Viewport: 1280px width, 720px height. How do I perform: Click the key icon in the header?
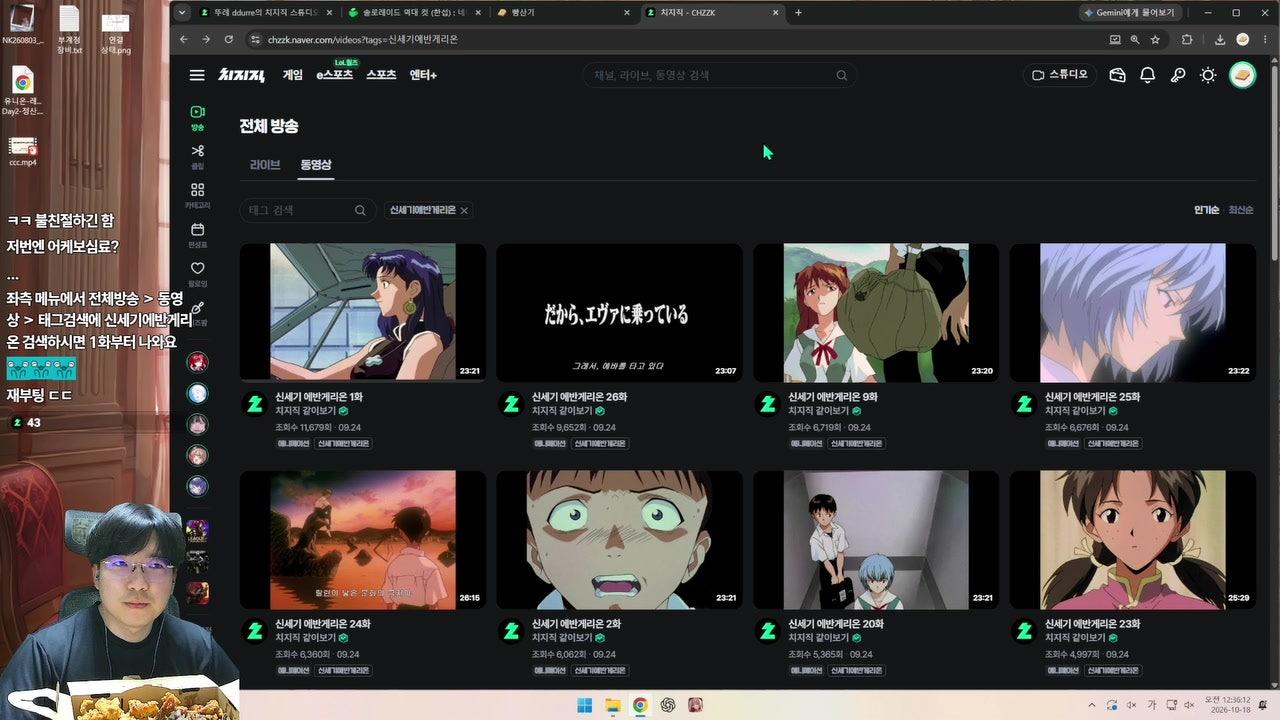click(1178, 75)
